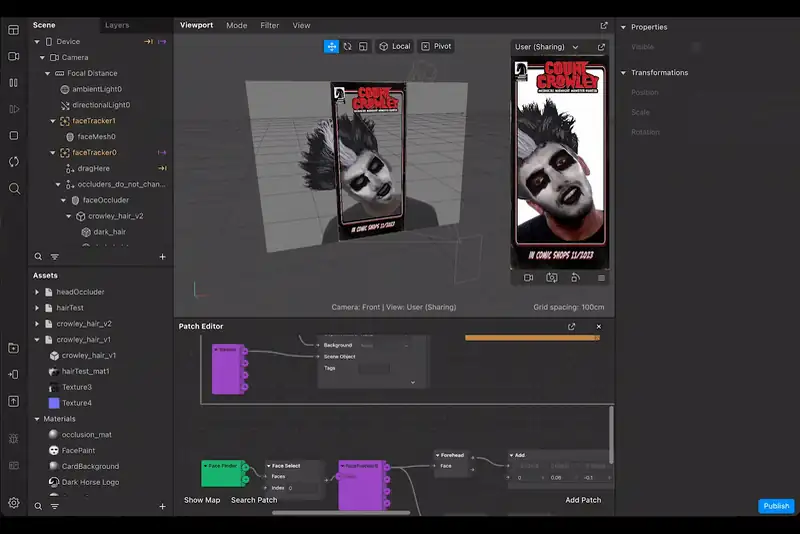Click the send-to-device icon in left sidebar
The height and width of the screenshot is (534, 800).
14,375
